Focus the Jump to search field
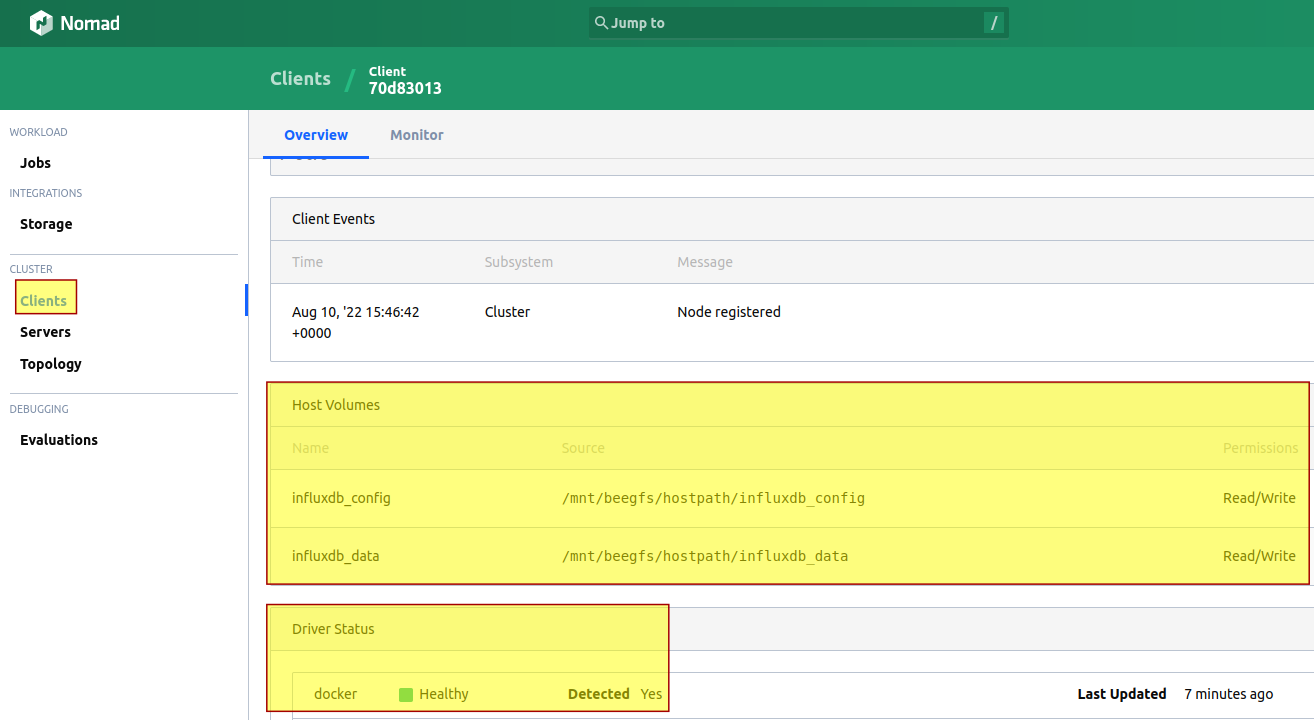The image size is (1314, 720). click(x=799, y=23)
